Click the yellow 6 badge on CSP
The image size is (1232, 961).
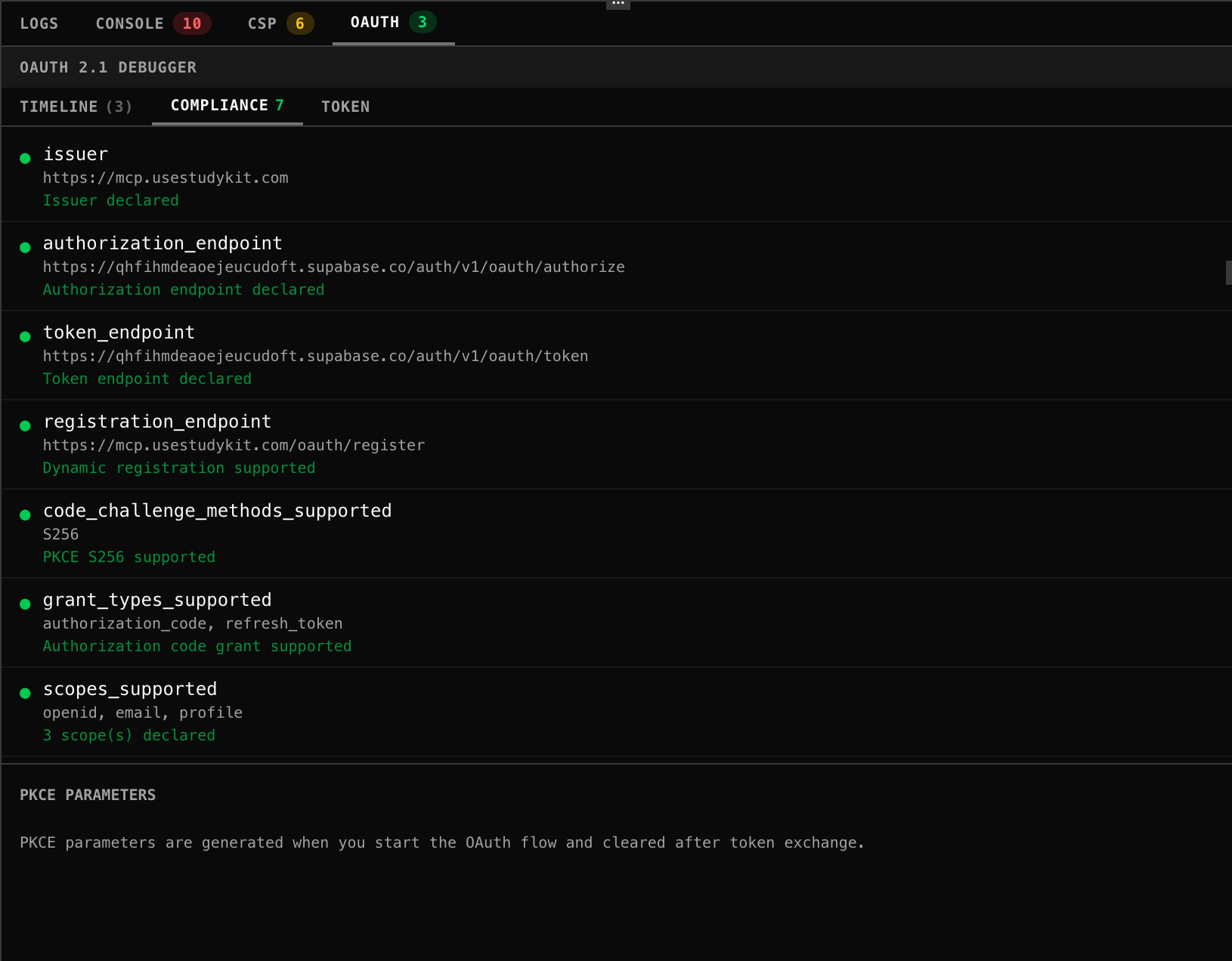point(300,23)
